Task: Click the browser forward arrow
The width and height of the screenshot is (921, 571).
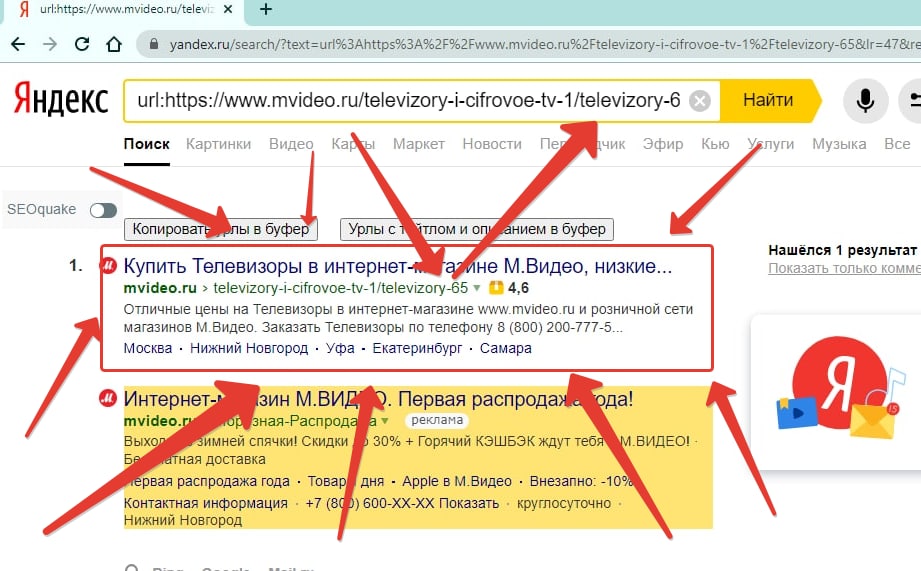Action: (x=50, y=44)
